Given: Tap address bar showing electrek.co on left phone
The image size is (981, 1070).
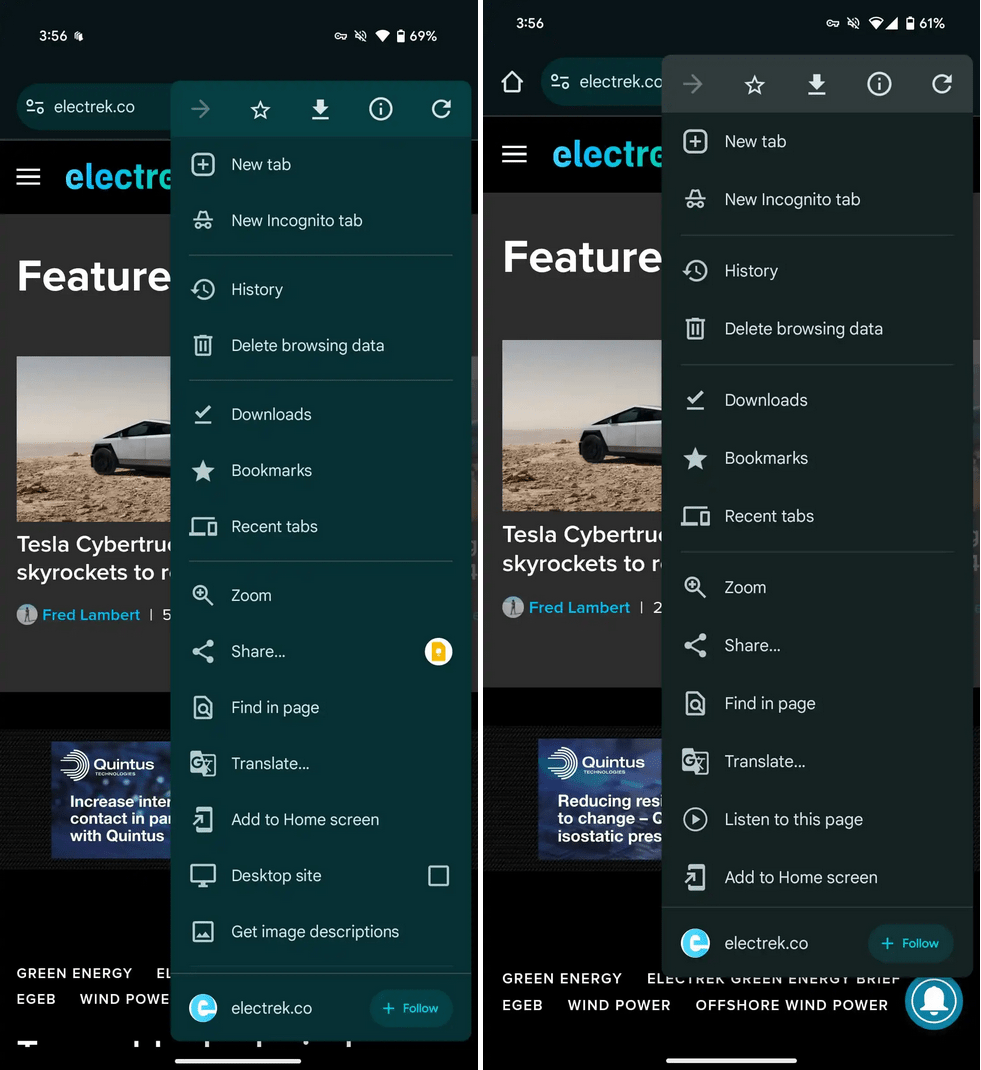Looking at the screenshot, I should pos(94,107).
